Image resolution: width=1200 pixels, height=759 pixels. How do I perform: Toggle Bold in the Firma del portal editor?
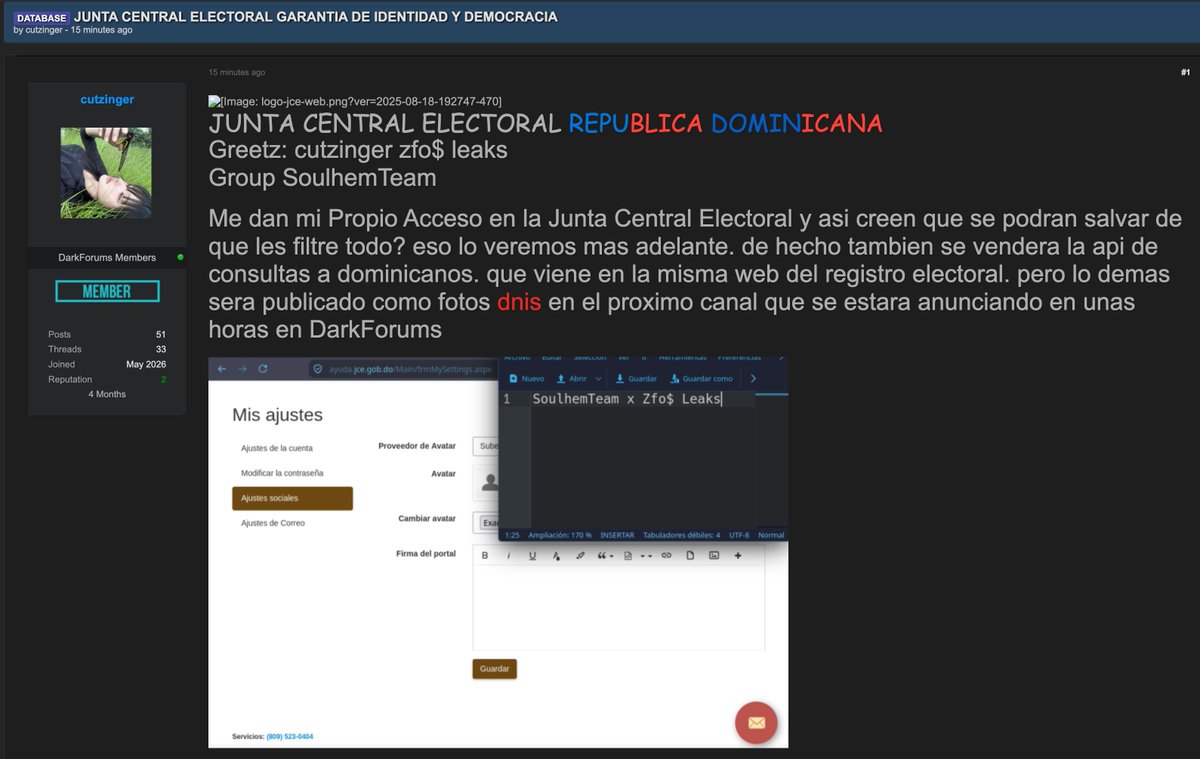point(485,556)
